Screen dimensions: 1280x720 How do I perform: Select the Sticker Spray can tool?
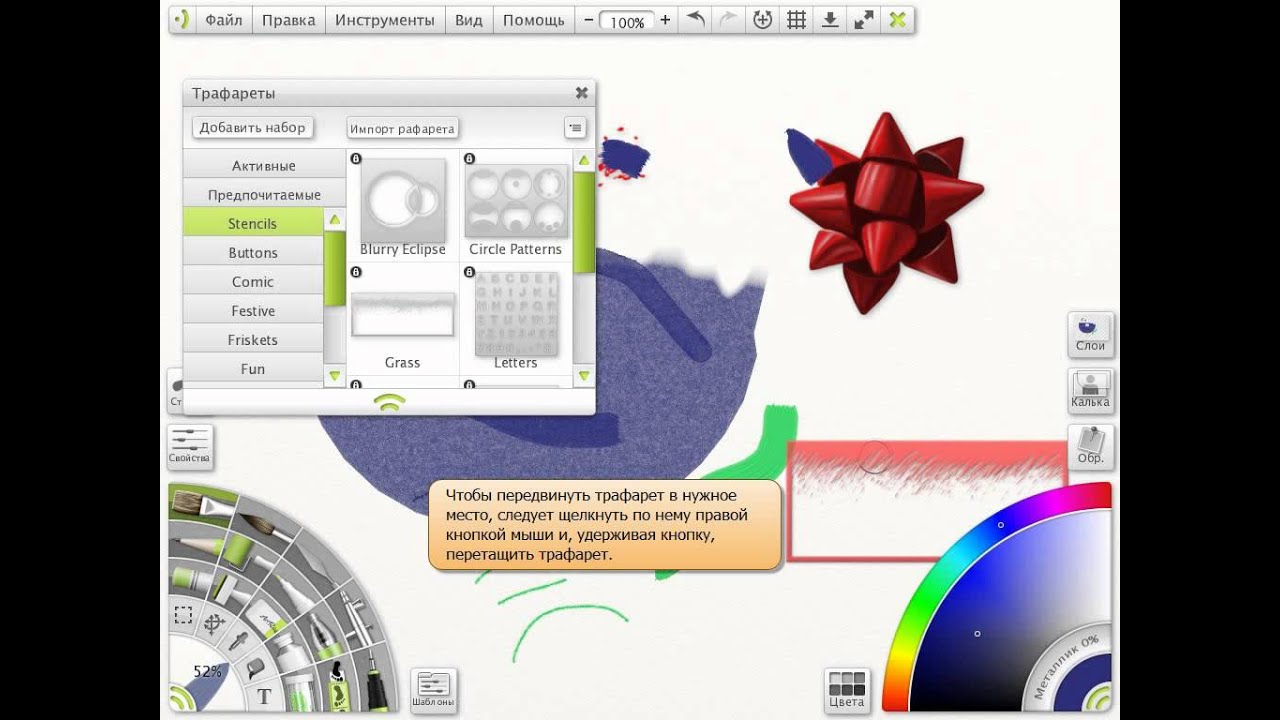coord(339,689)
